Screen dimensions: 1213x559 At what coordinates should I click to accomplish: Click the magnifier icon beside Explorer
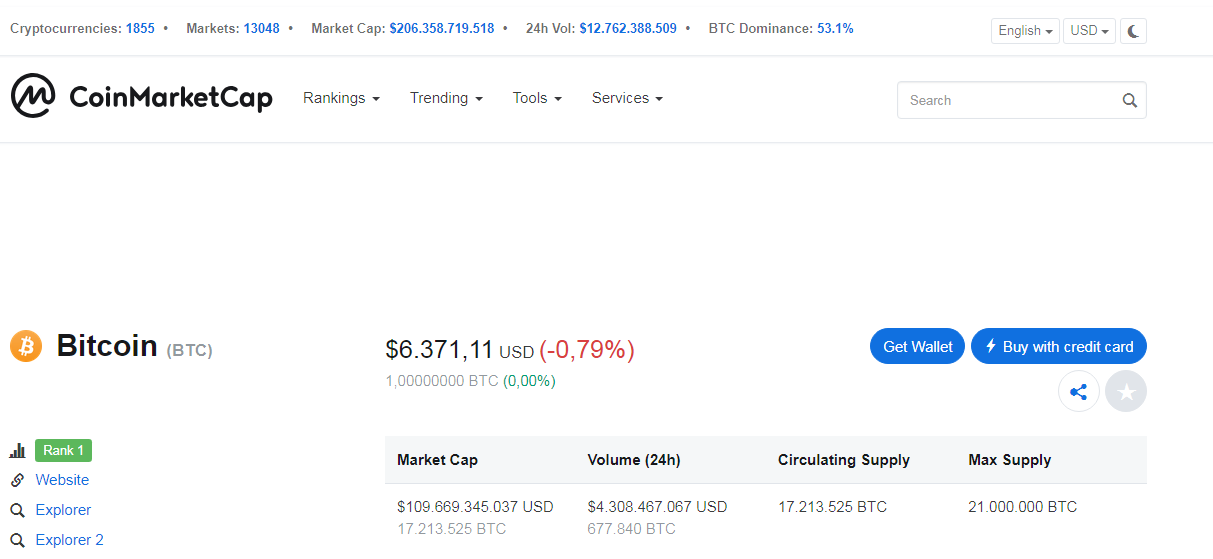[17, 510]
